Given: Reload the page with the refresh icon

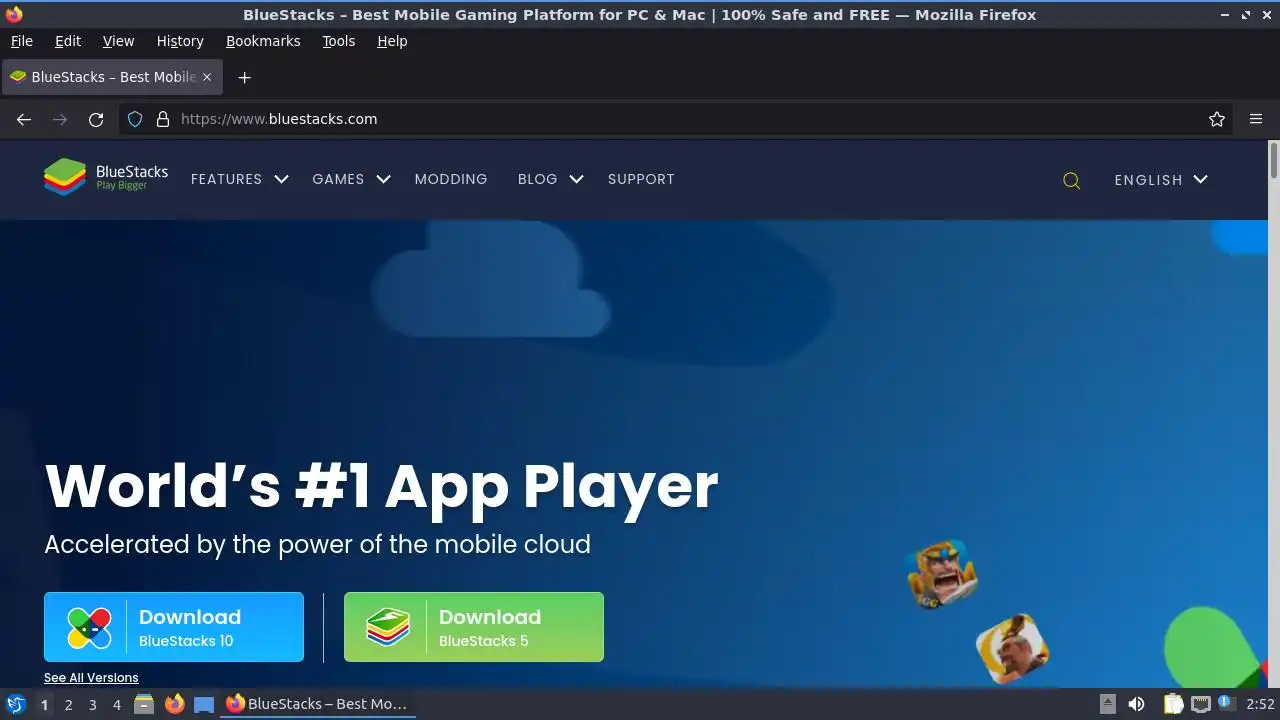Looking at the screenshot, I should (96, 119).
